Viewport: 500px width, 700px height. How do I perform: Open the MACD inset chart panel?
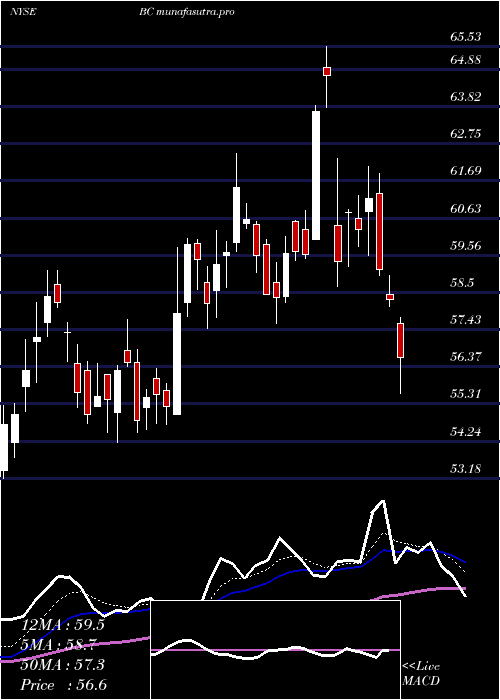click(x=275, y=650)
